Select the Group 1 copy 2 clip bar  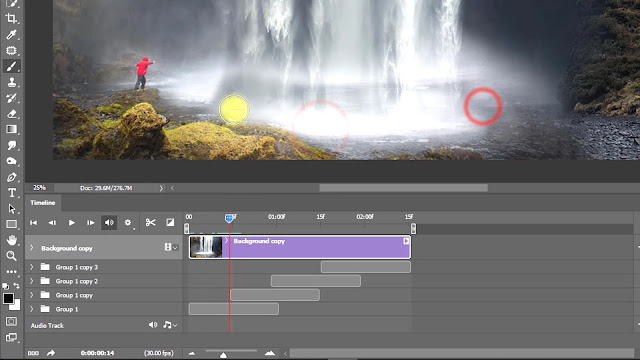click(316, 281)
